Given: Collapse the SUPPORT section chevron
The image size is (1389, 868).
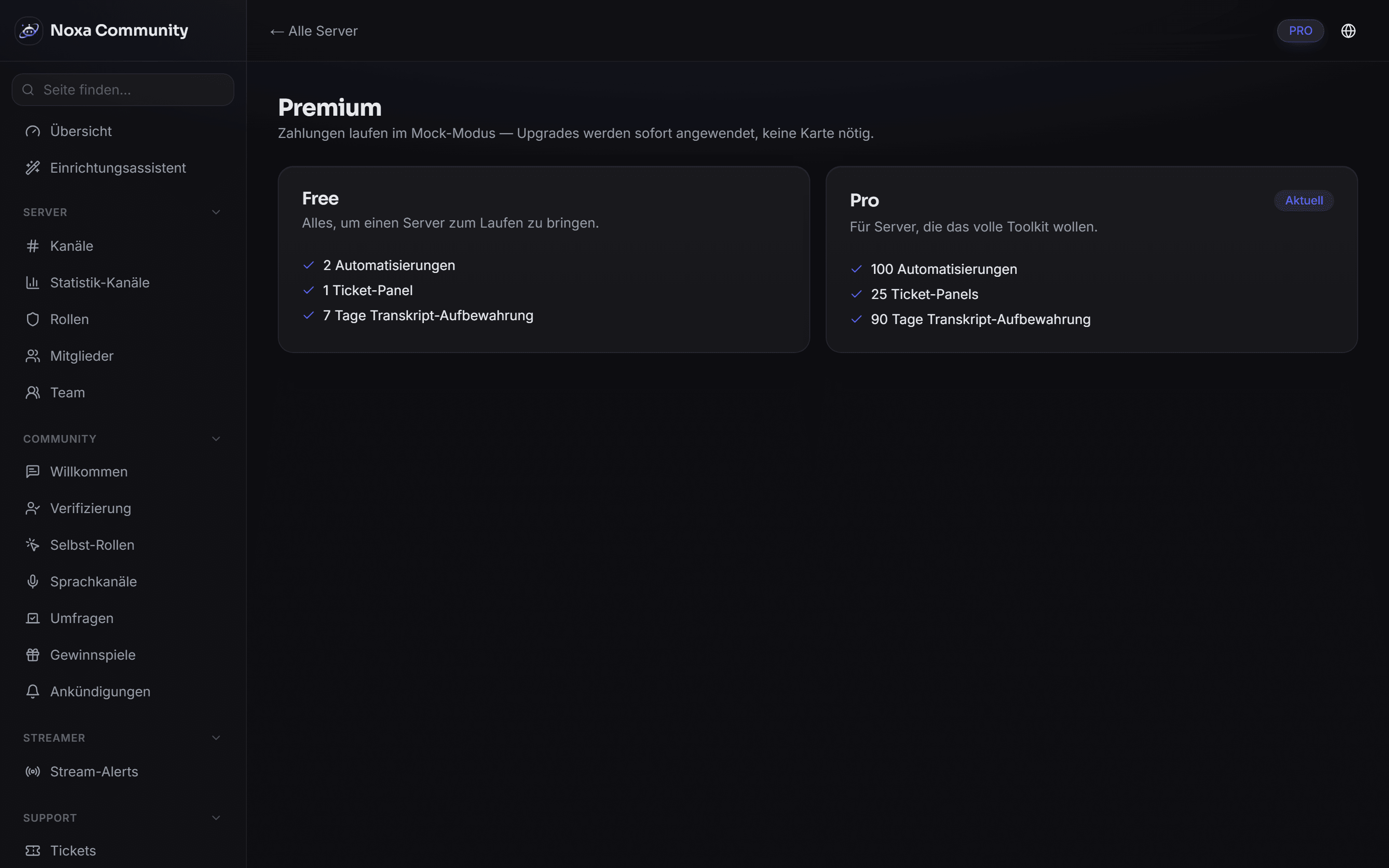Looking at the screenshot, I should click(x=216, y=818).
